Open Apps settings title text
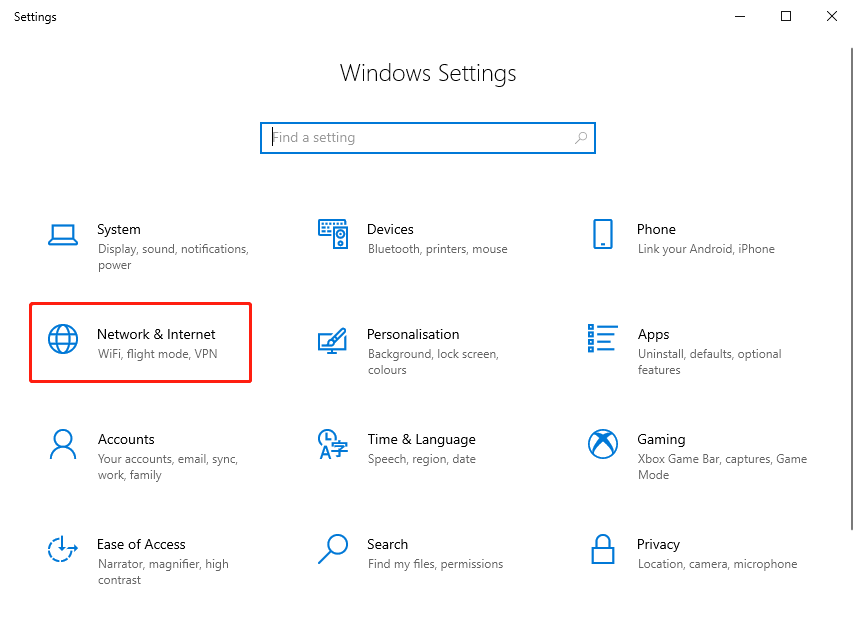The image size is (855, 628). click(x=653, y=334)
